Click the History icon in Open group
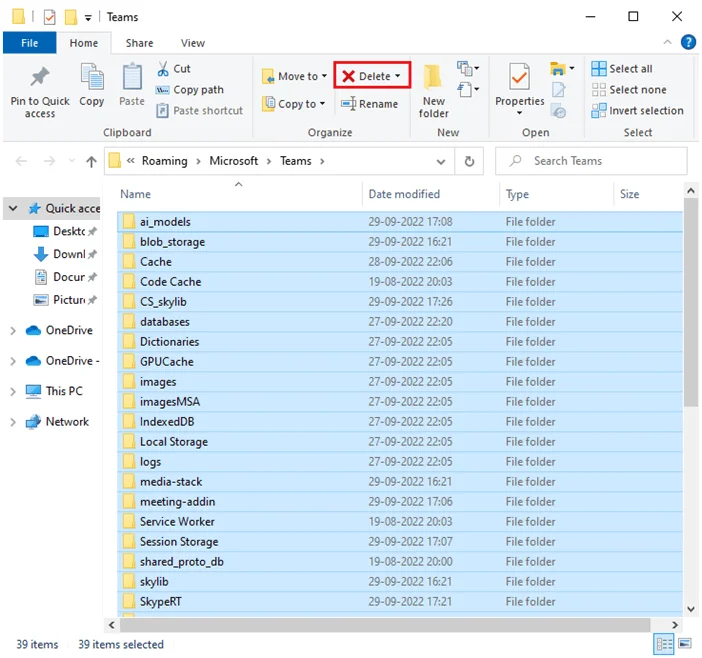This screenshot has height=658, width=702. pos(558,111)
